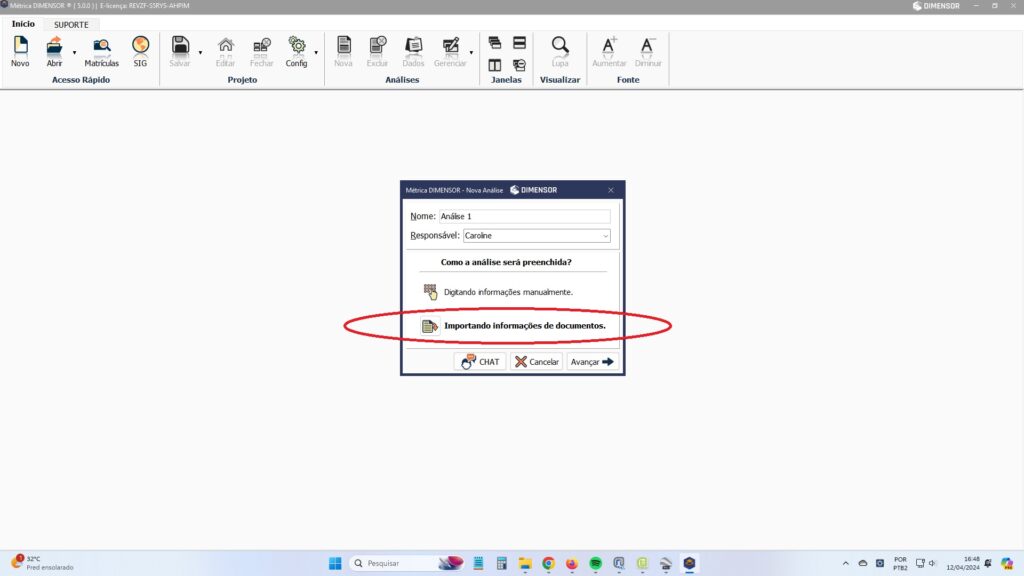
Task: Click the Nome field containing Análise 1
Action: click(x=524, y=216)
